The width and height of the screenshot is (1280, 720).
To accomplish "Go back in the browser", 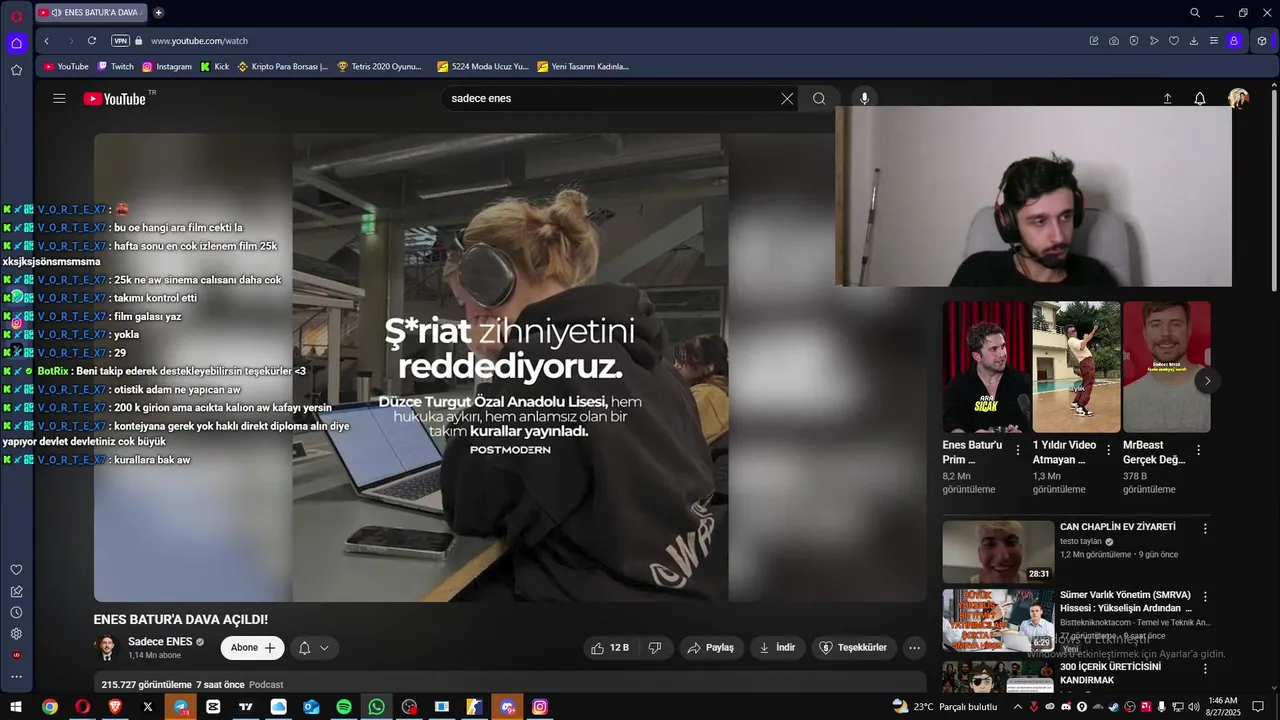I will [x=46, y=41].
